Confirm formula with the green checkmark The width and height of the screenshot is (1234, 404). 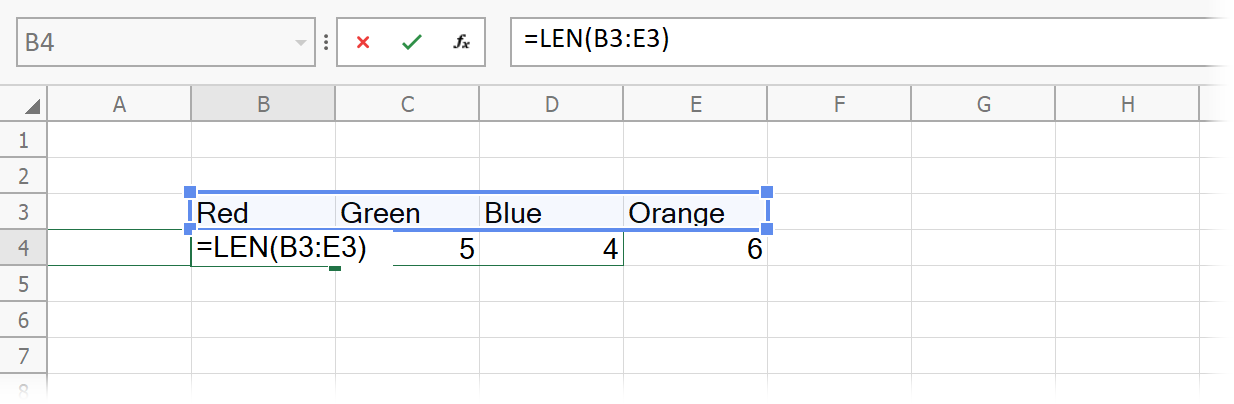click(411, 42)
